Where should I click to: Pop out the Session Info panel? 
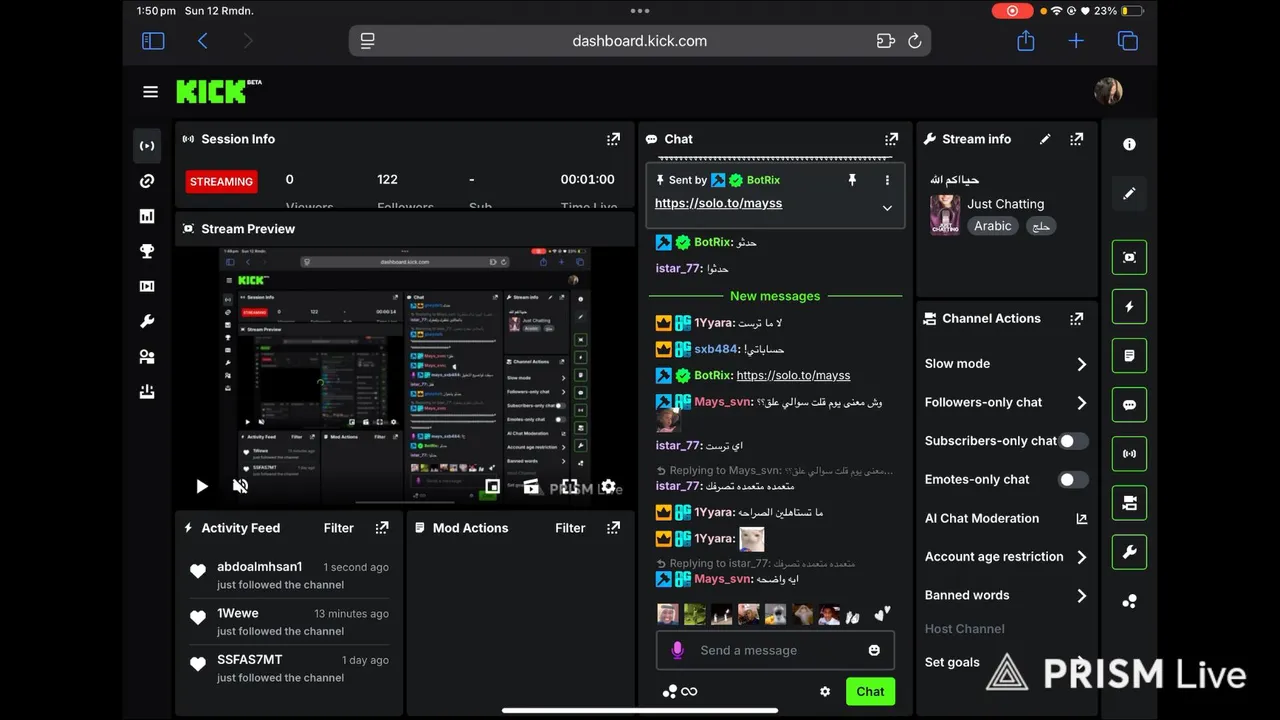coord(613,139)
